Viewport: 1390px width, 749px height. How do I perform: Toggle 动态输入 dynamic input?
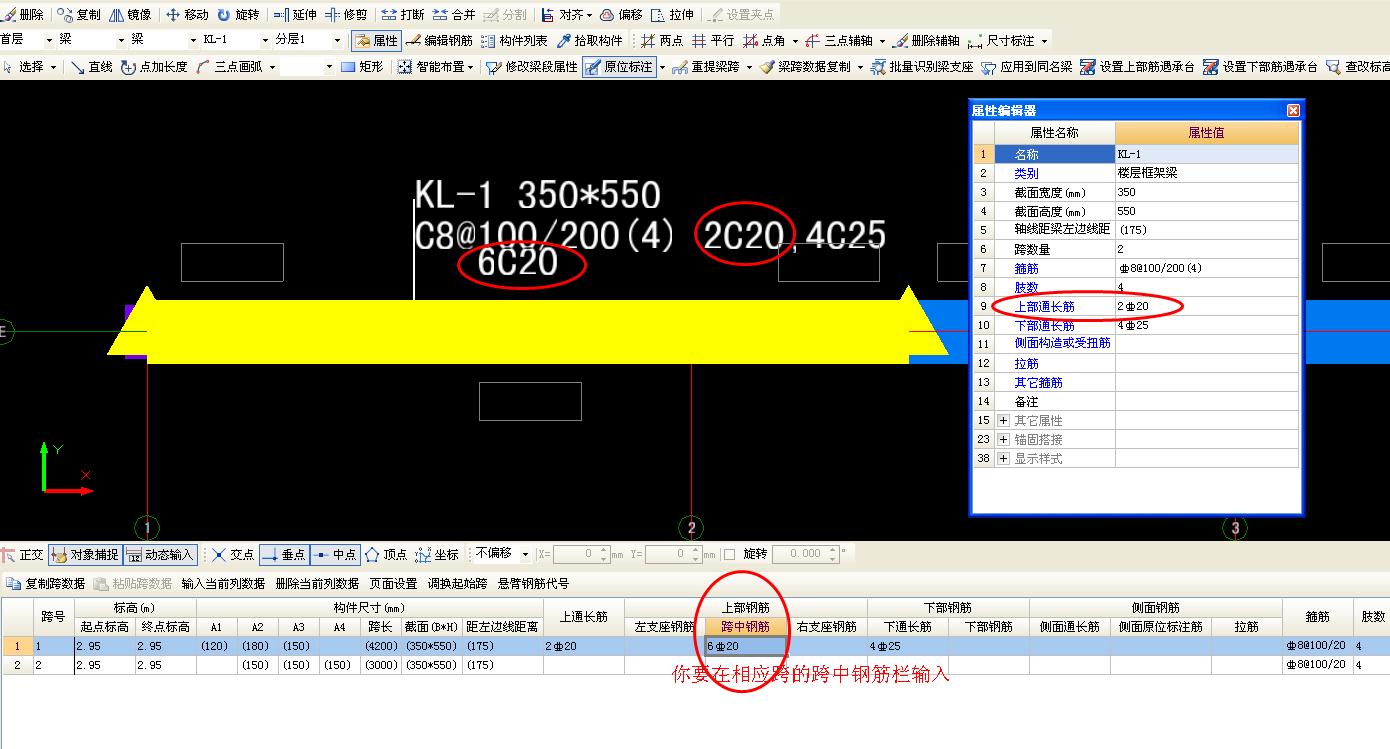[x=159, y=554]
